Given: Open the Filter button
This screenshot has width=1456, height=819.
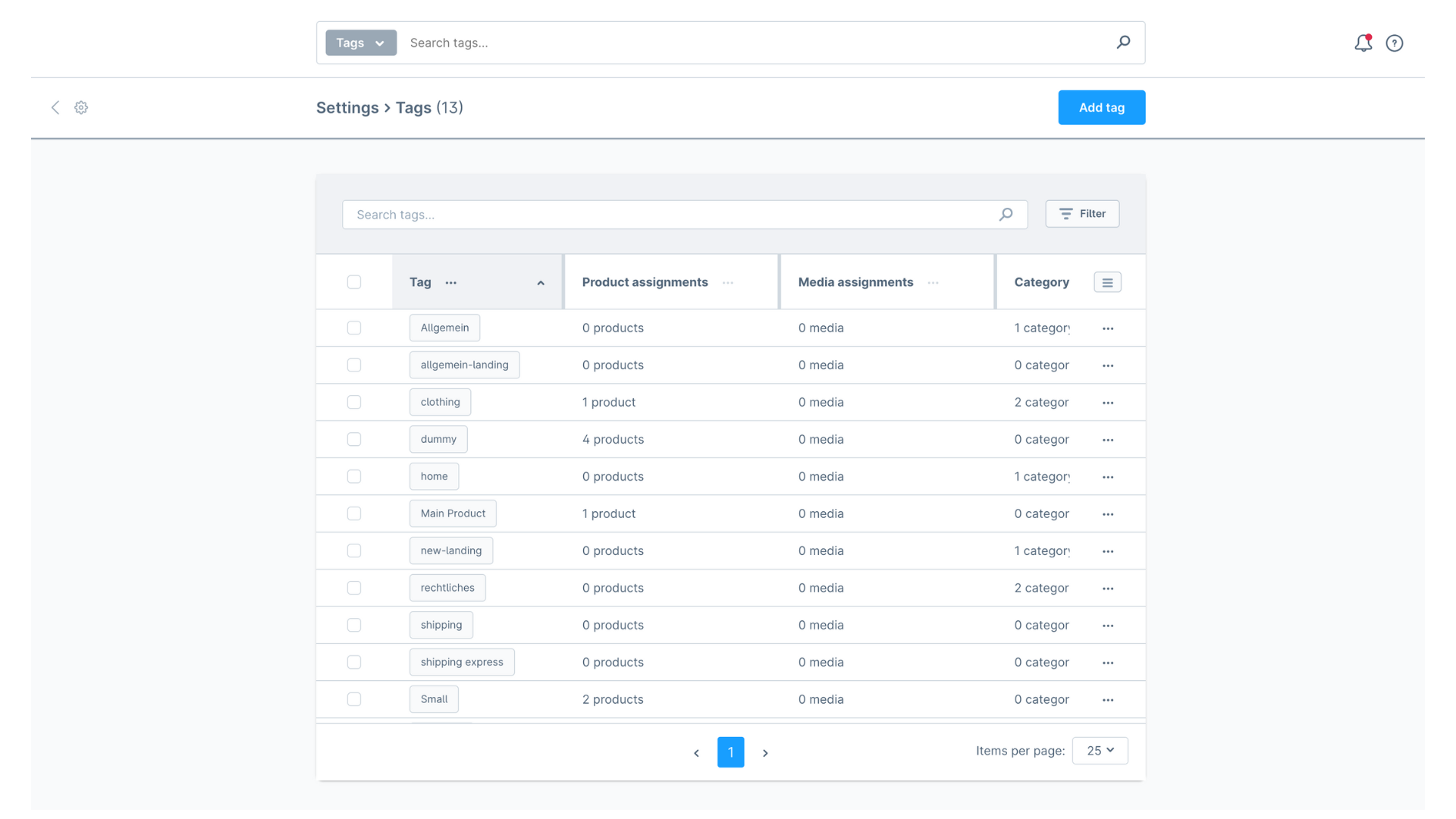Looking at the screenshot, I should coord(1082,214).
